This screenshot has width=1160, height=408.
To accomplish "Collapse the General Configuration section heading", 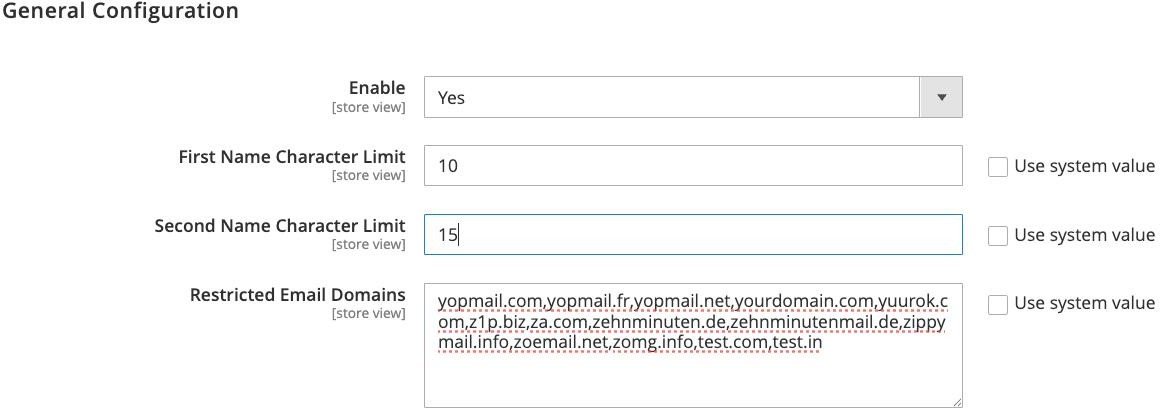I will pos(119,12).
